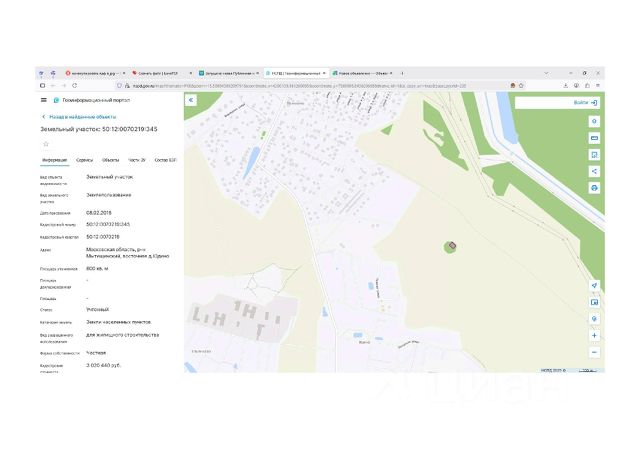The height and width of the screenshot is (466, 640).
Task: Click the Геоинформационный портал logo icon
Action: [56, 100]
